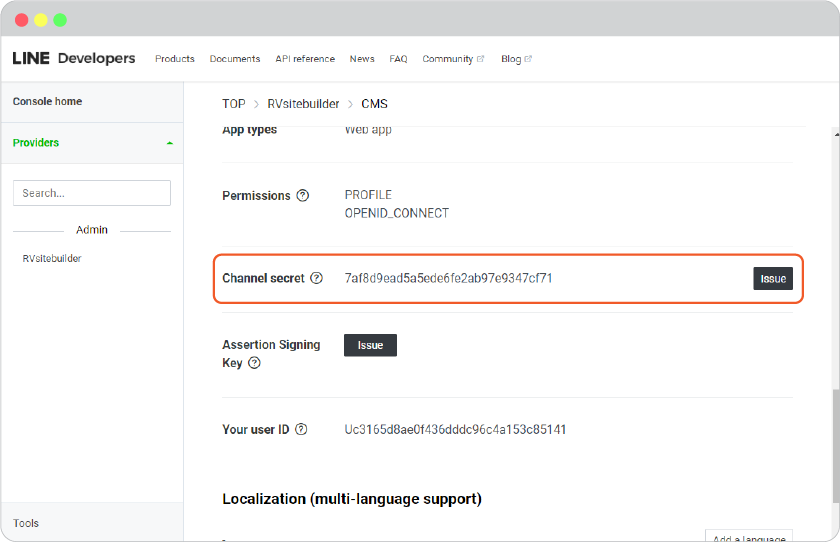The image size is (840, 542).
Task: Click the page vertical scrollbar
Action: tap(836, 446)
